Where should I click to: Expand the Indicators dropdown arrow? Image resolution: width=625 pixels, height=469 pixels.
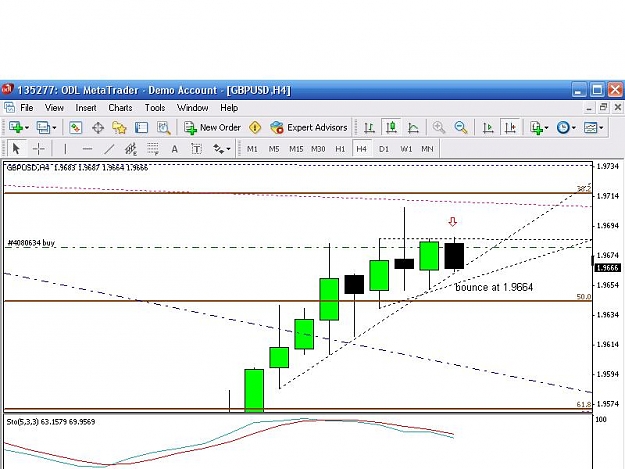(546, 128)
